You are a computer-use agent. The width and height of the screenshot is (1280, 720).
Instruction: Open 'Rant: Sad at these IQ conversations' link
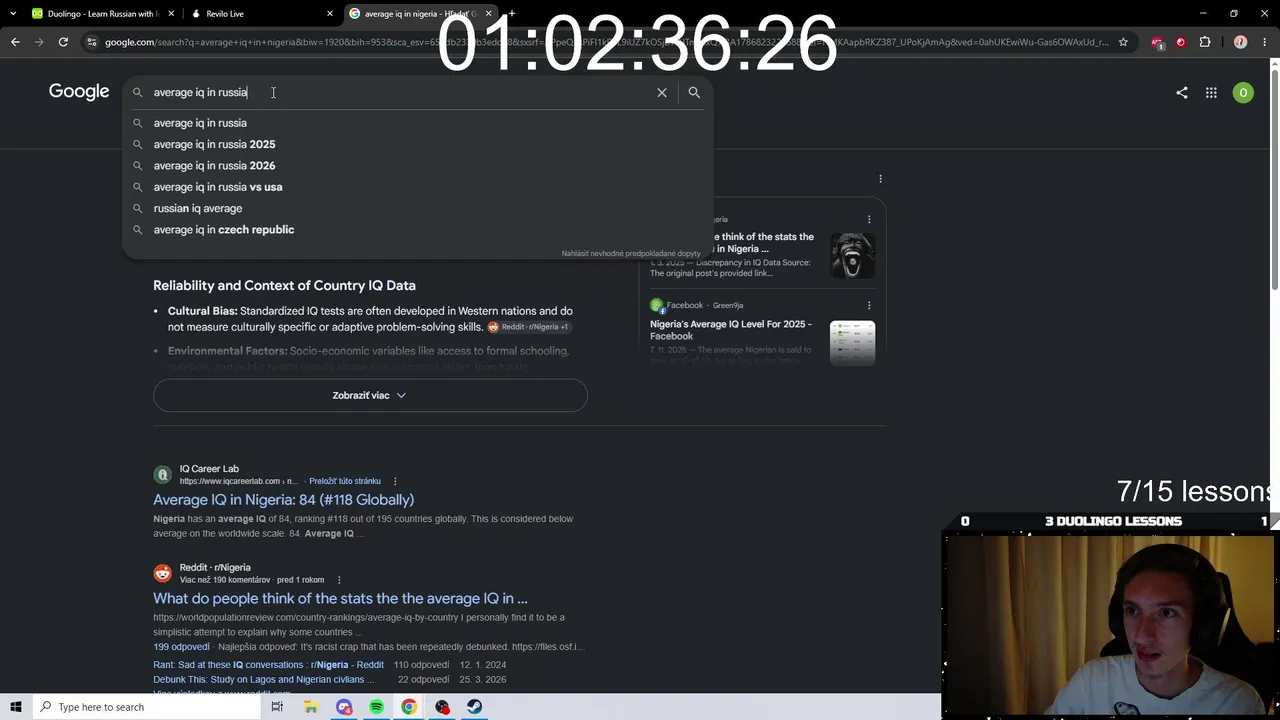268,665
